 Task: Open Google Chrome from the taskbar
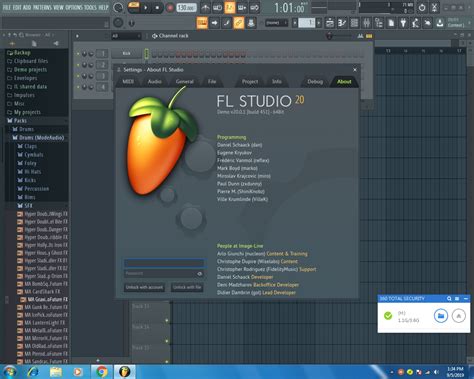102,372
